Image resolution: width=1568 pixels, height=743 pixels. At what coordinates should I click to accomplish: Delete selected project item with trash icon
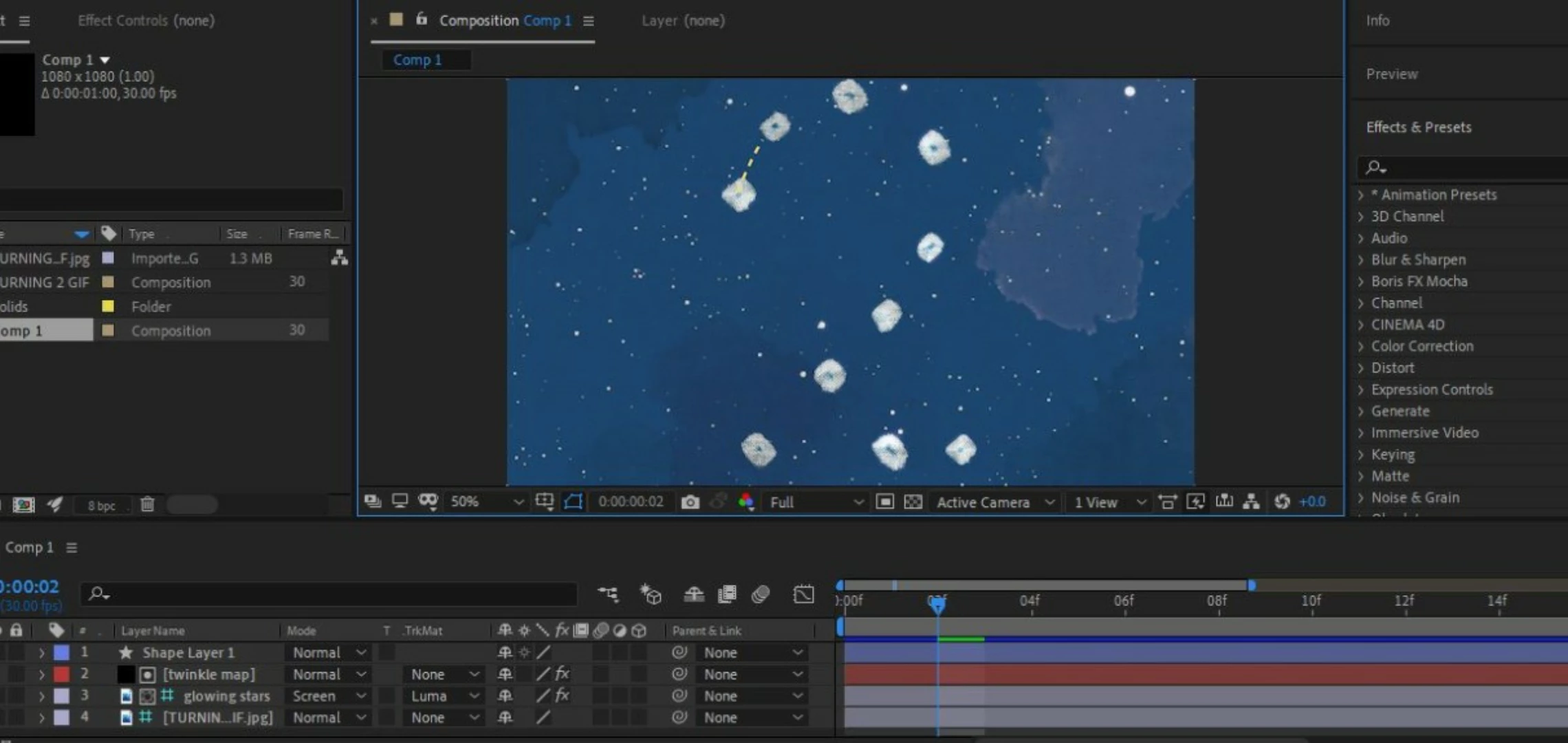pos(147,505)
